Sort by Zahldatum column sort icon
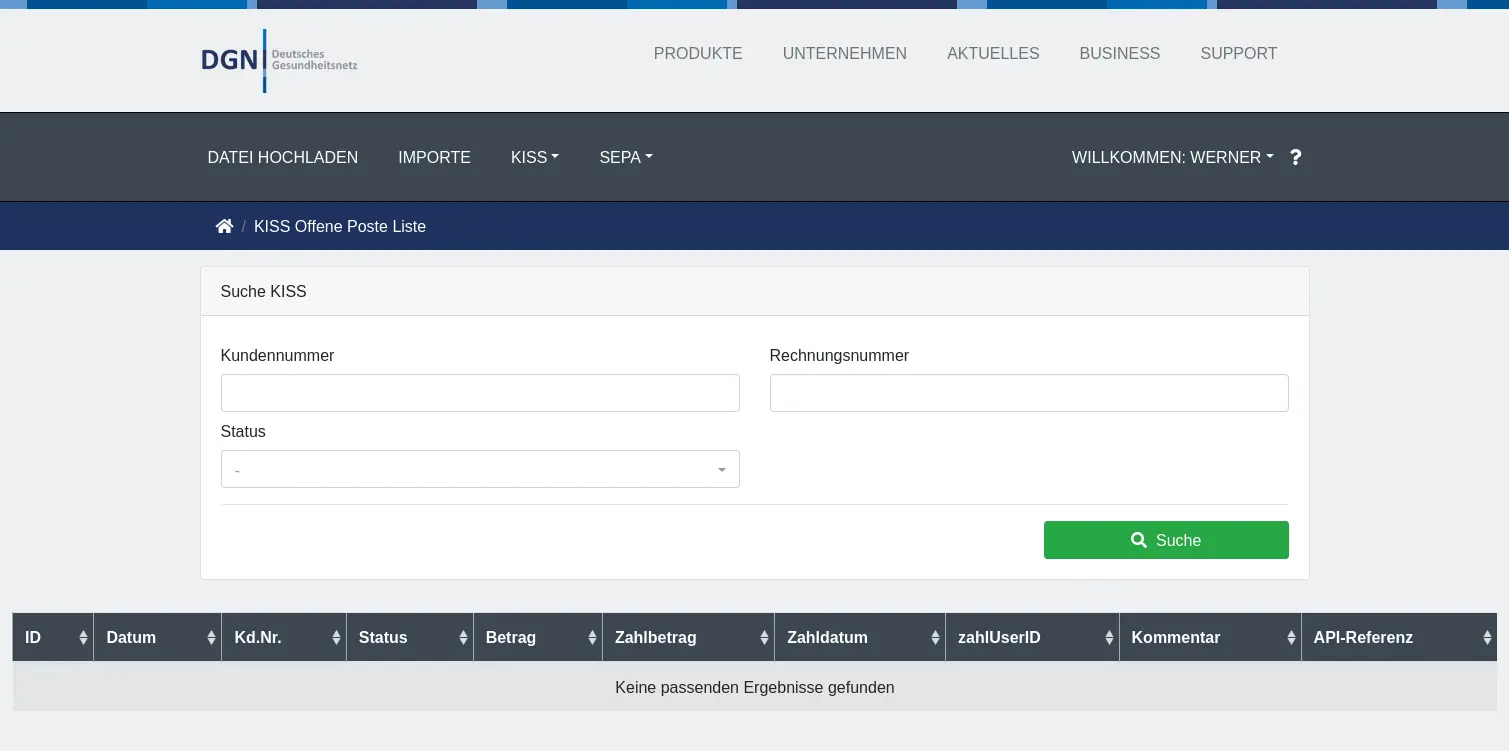 click(x=935, y=638)
